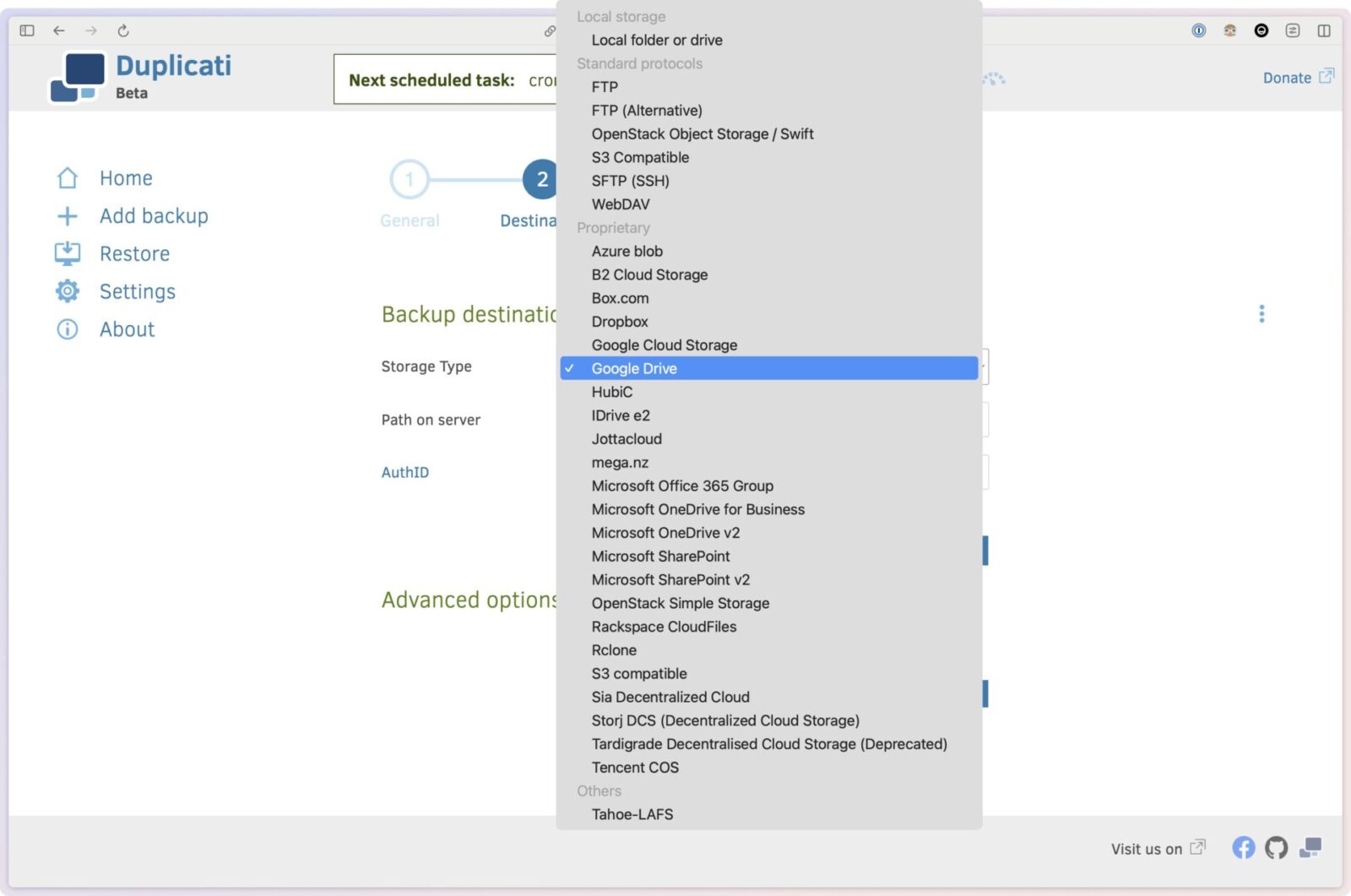
Task: Go back using browser back arrow
Action: 59,31
